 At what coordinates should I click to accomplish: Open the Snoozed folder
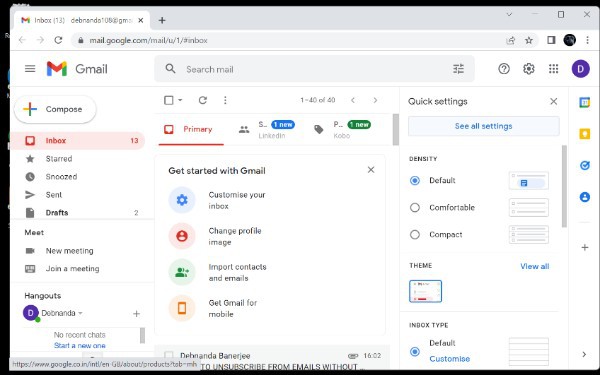(79, 176)
